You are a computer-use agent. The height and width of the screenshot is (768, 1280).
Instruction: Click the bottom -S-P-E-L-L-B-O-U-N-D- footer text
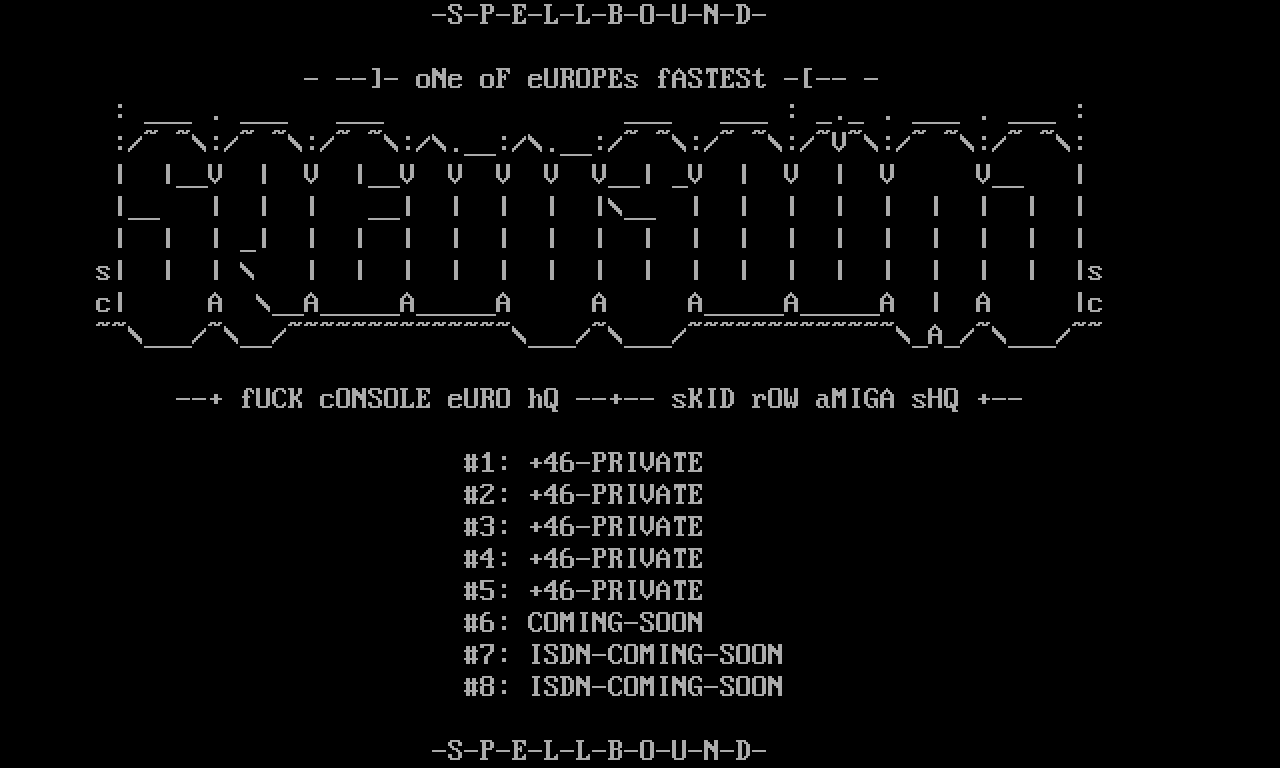599,750
